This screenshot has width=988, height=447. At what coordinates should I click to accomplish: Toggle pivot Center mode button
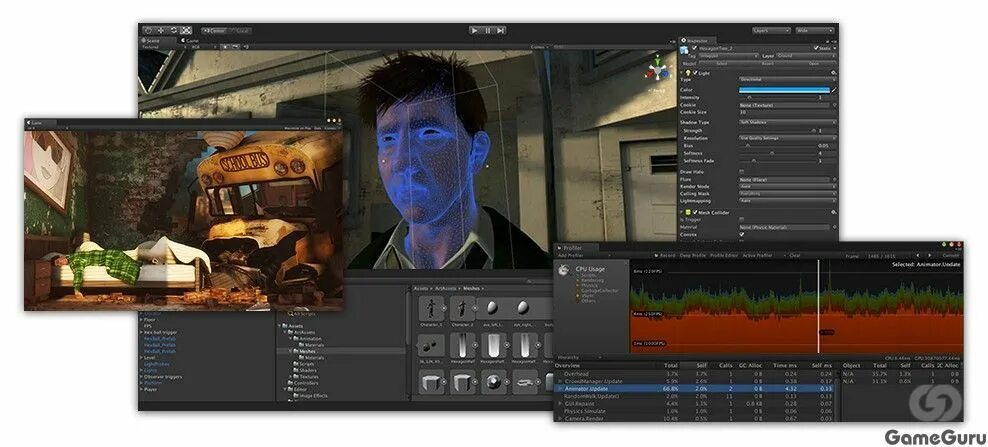click(215, 30)
